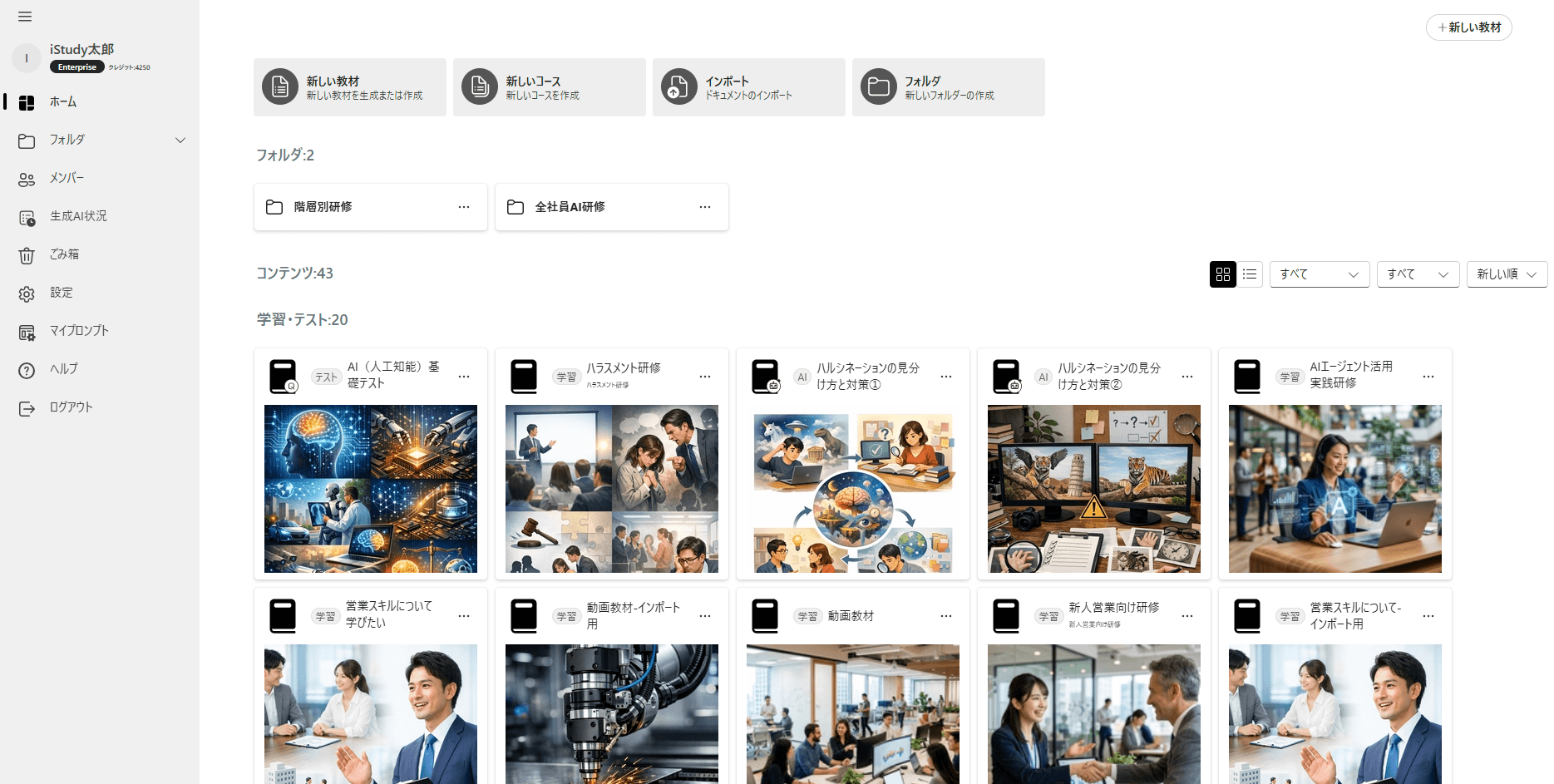The width and height of the screenshot is (1554, 784).
Task: Open ヘルプ in the sidebar
Action: click(100, 370)
